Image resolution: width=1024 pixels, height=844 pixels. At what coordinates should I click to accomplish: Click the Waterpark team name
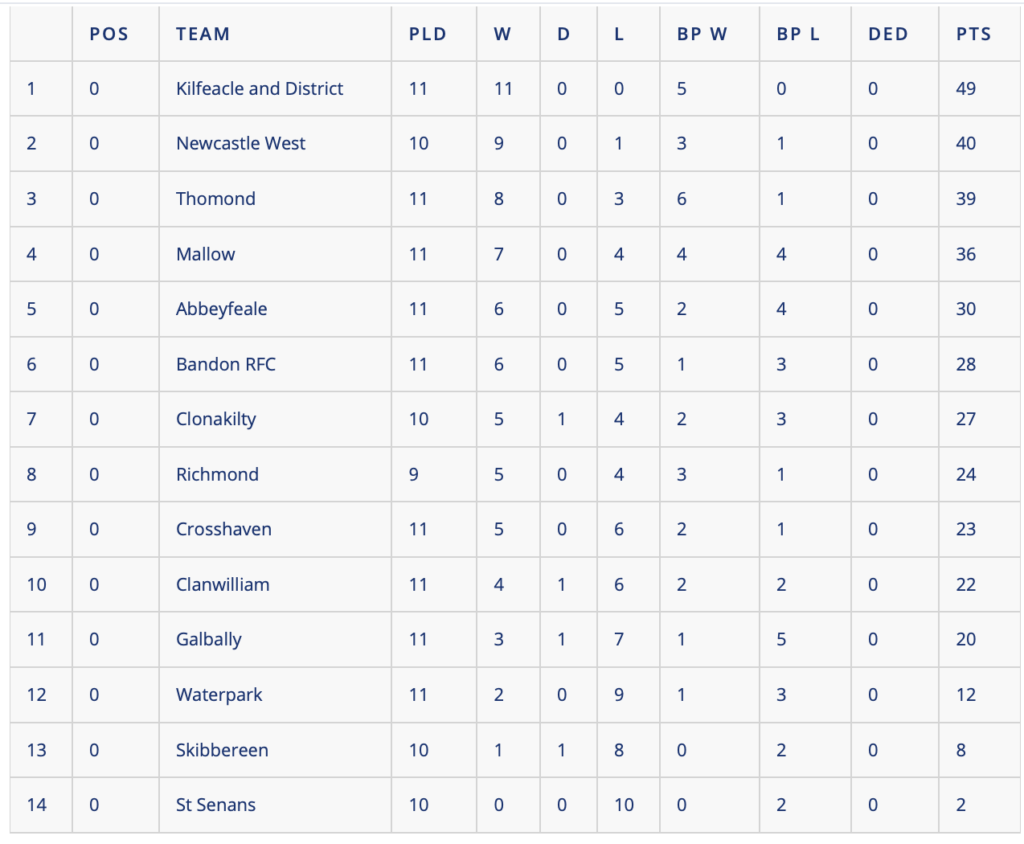(218, 694)
